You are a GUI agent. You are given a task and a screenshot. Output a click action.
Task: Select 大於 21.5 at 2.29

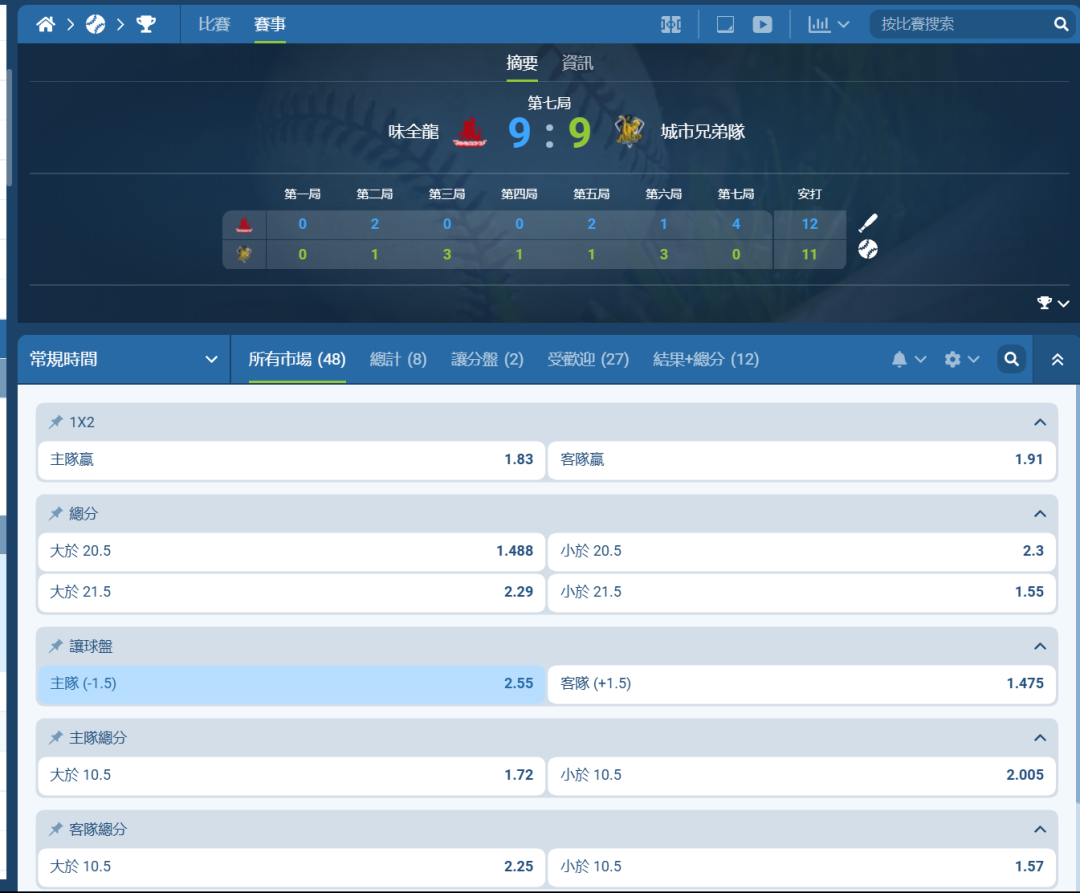[292, 591]
